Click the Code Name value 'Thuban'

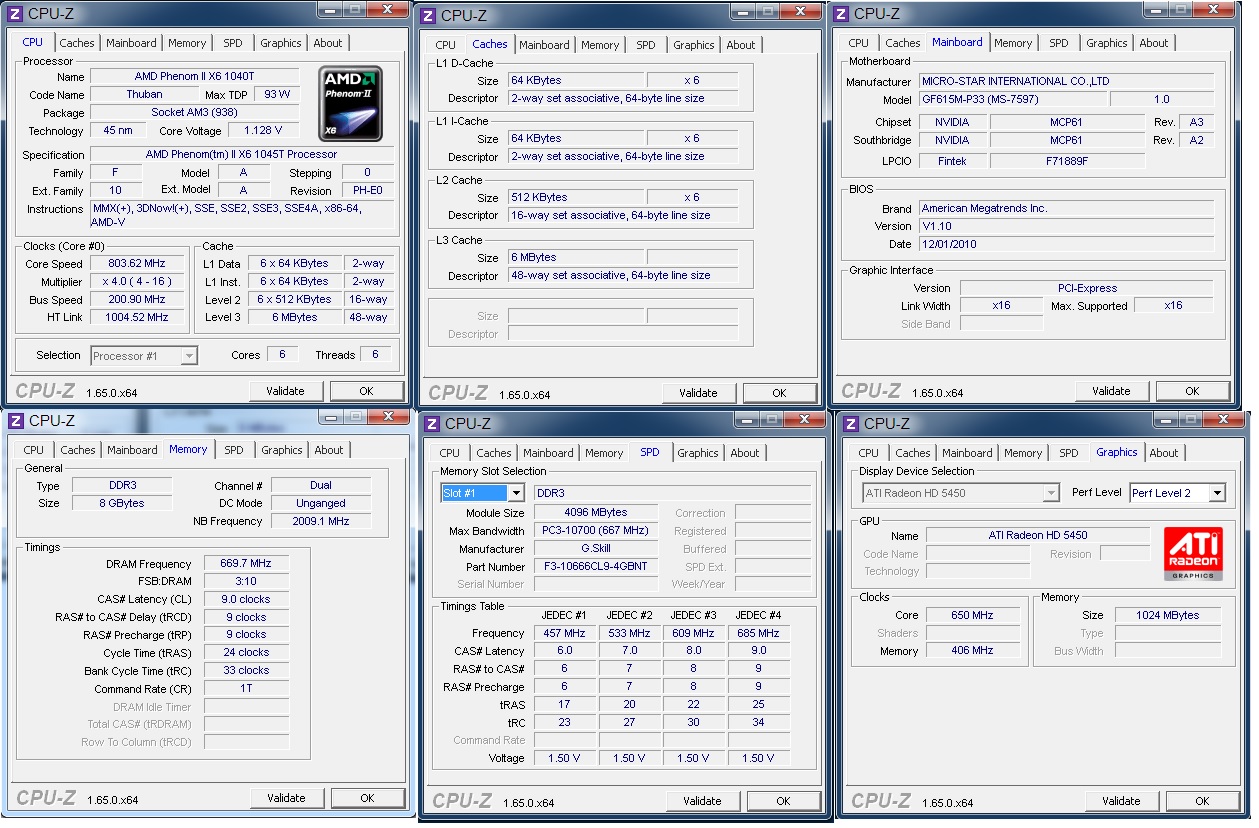[x=145, y=95]
